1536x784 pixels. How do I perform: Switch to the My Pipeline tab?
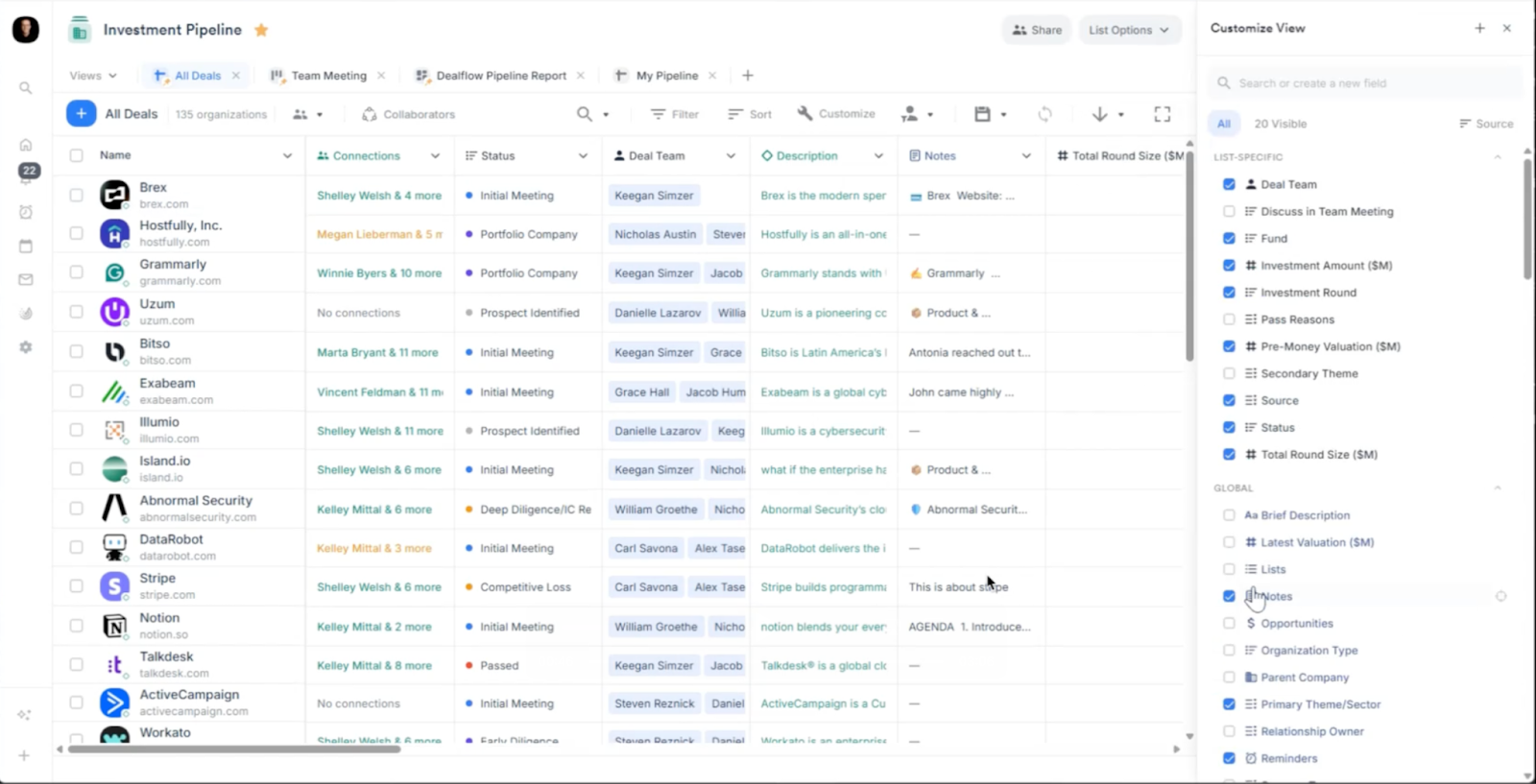coord(666,75)
